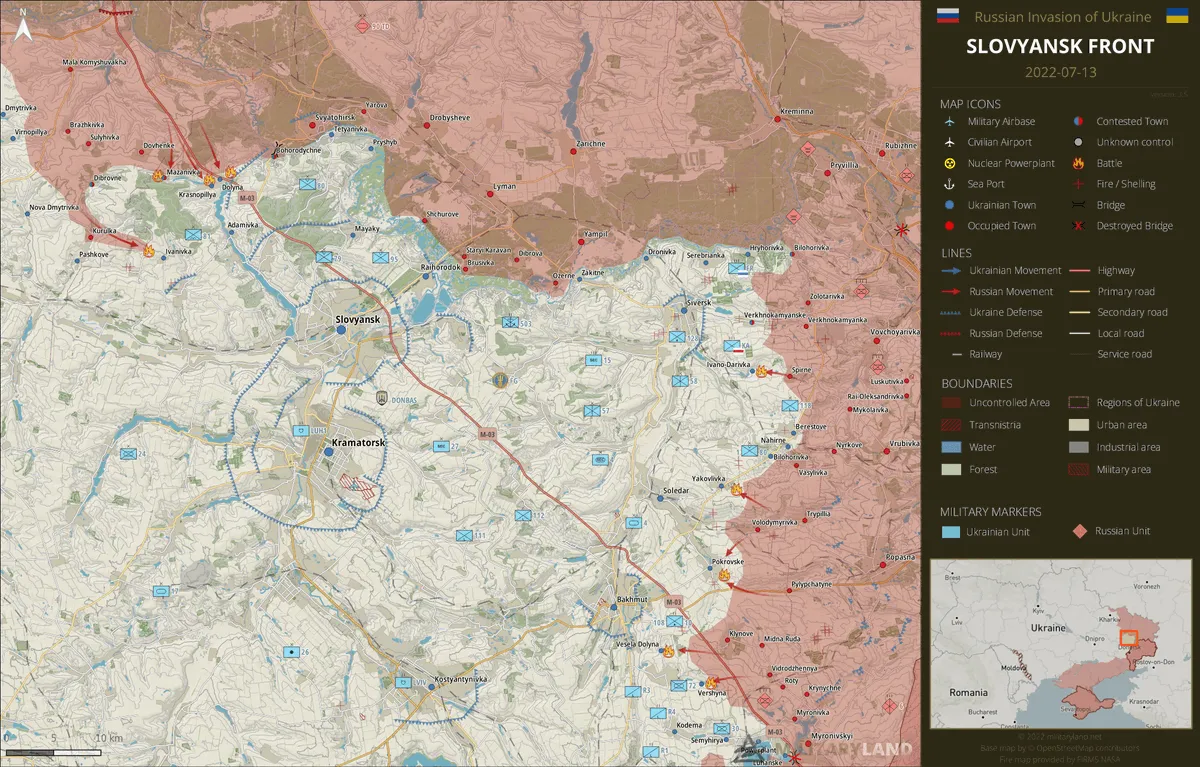The height and width of the screenshot is (767, 1200).
Task: Click the Popasna town label
Action: pos(900,557)
